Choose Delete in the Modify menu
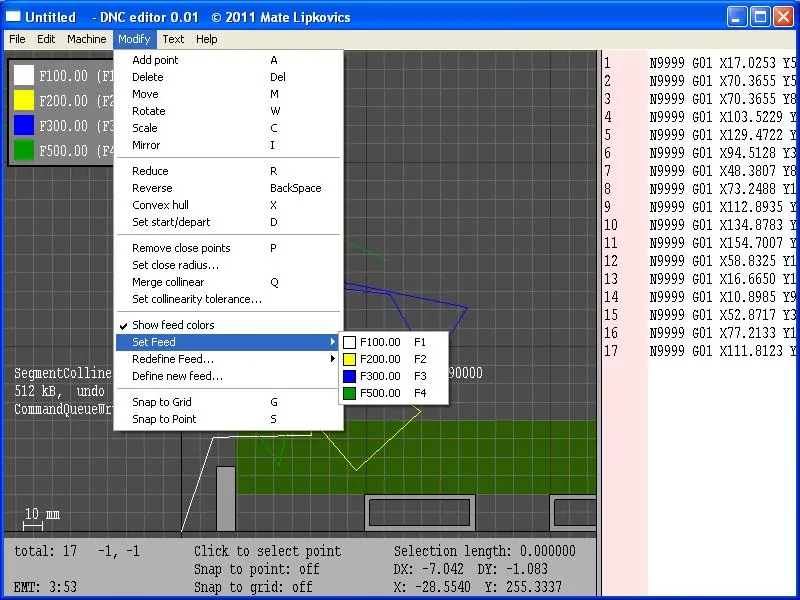800x600 pixels. click(x=229, y=77)
